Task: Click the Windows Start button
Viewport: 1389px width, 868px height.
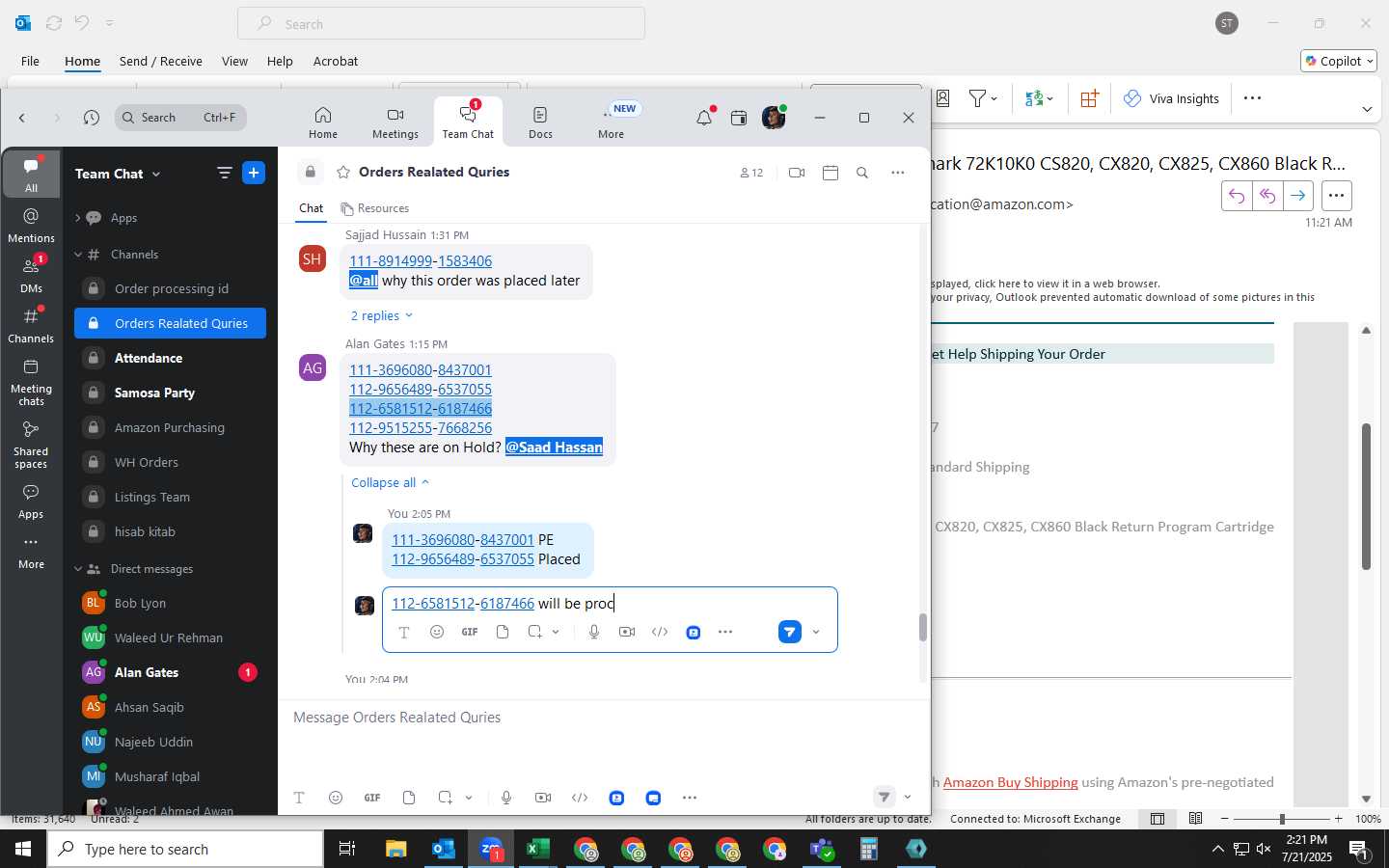Action: pyautogui.click(x=23, y=849)
